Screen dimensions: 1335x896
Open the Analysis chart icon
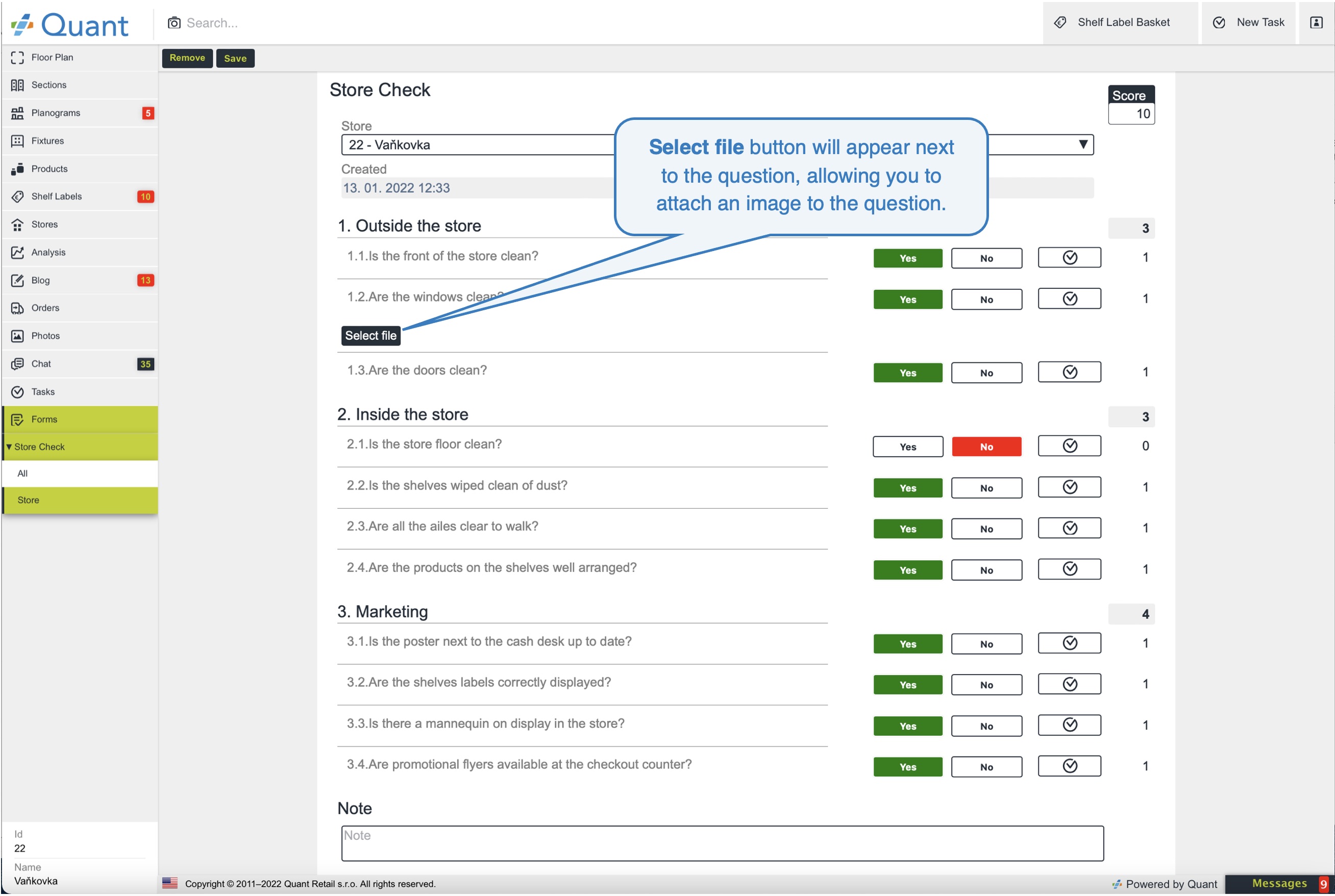click(x=17, y=253)
